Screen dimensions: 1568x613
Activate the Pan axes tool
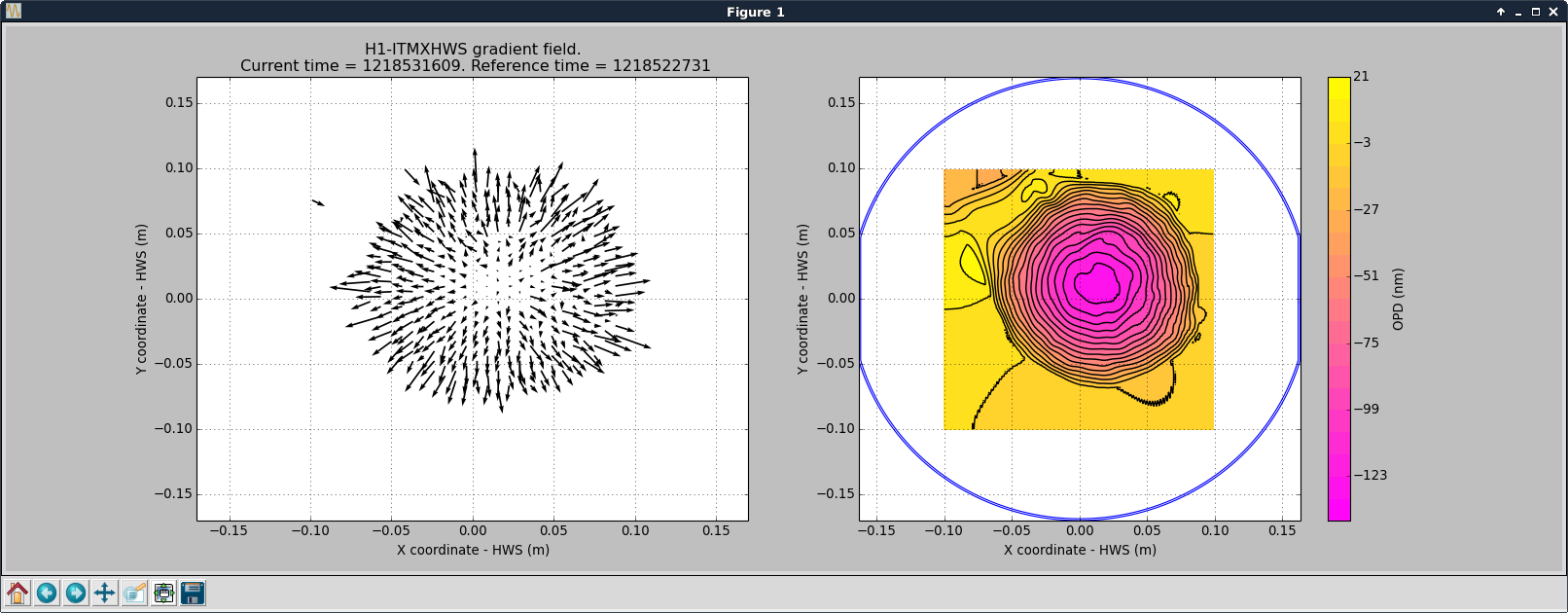(x=105, y=593)
